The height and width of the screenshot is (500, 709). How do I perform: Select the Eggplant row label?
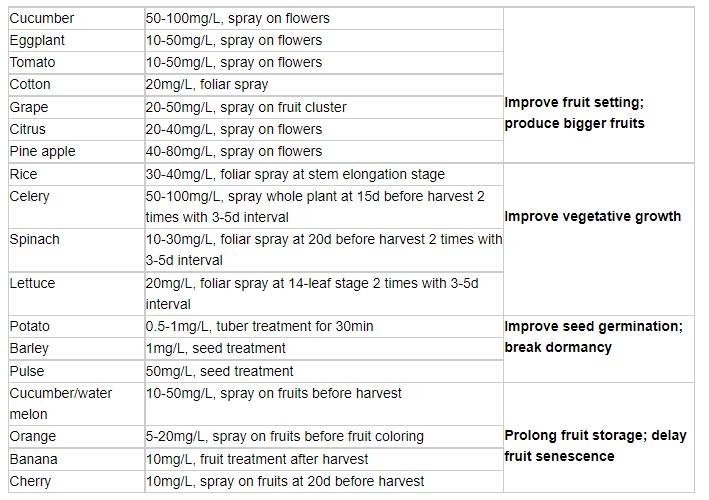point(40,40)
